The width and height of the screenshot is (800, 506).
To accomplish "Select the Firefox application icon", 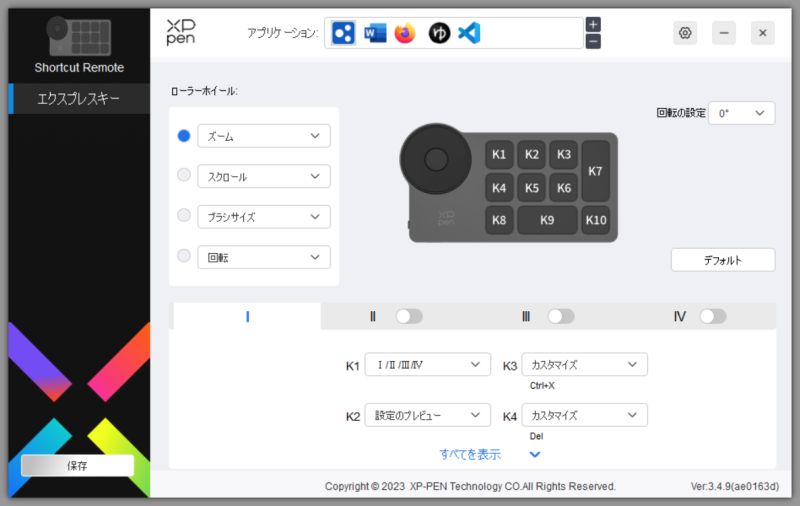I will (x=405, y=33).
